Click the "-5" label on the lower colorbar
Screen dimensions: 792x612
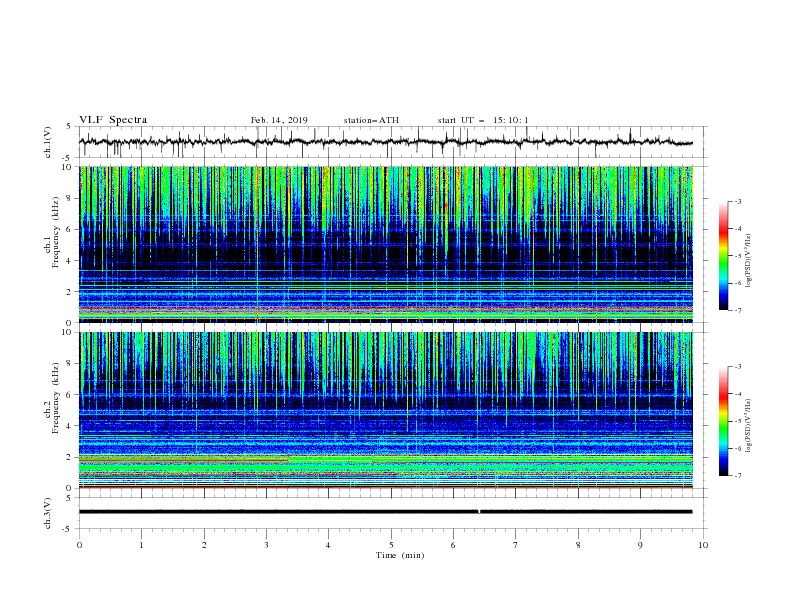pyautogui.click(x=738, y=421)
